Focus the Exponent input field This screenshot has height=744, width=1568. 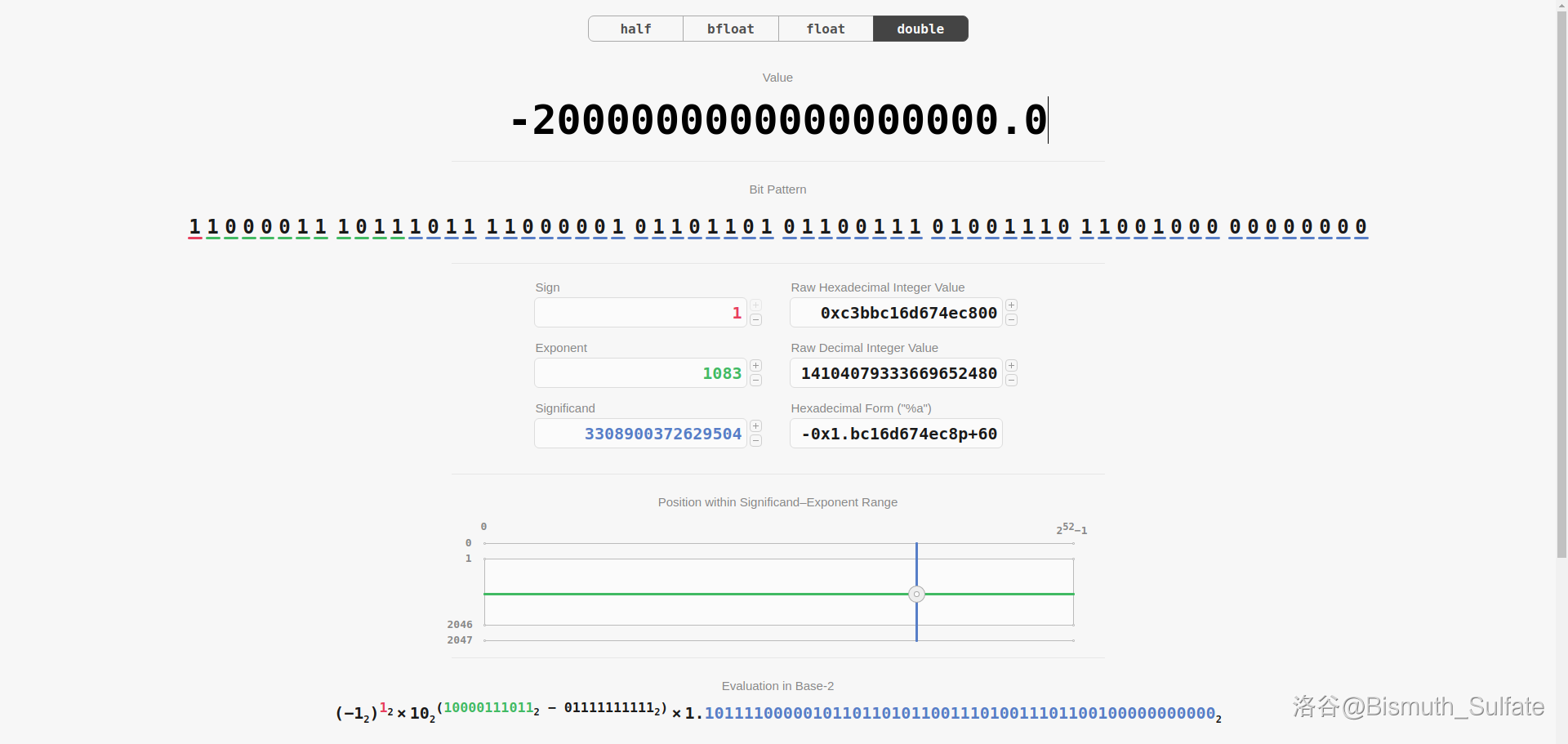coord(640,373)
